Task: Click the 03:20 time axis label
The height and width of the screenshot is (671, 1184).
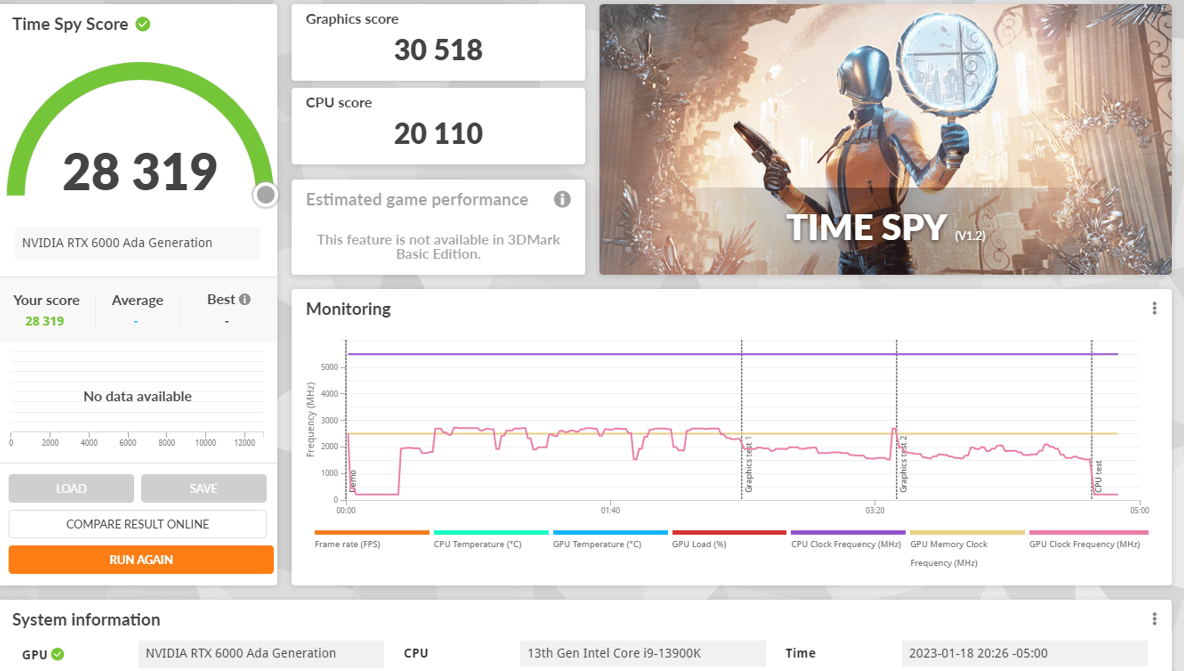Action: [874, 511]
